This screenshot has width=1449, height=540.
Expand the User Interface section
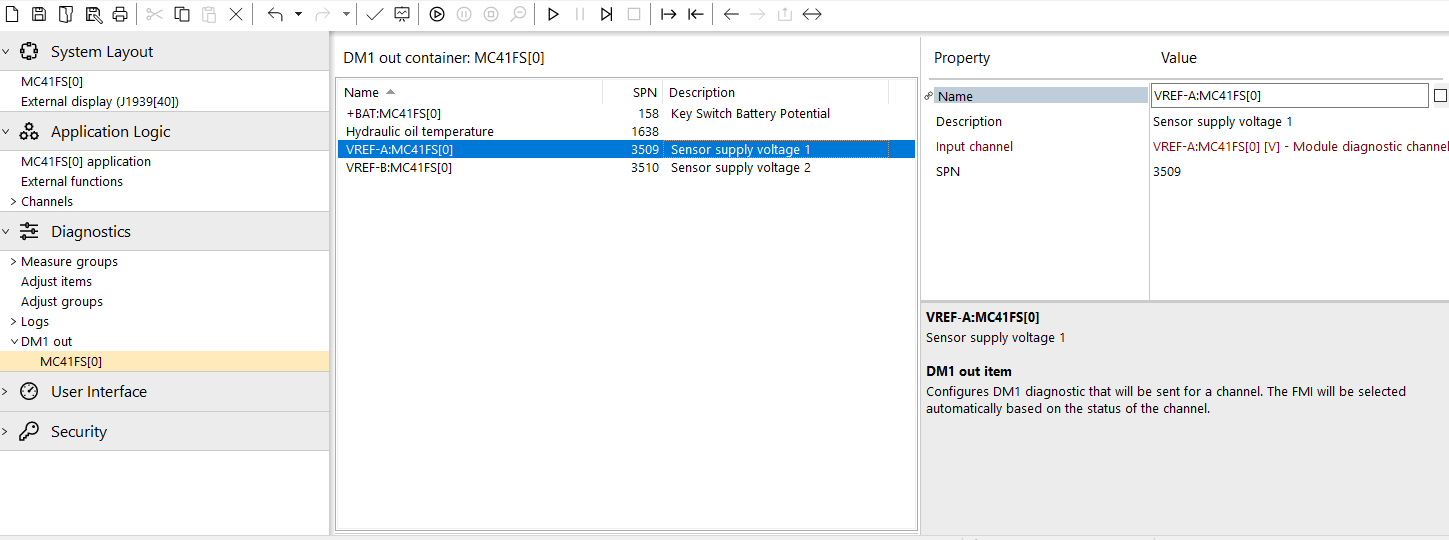coord(5,391)
